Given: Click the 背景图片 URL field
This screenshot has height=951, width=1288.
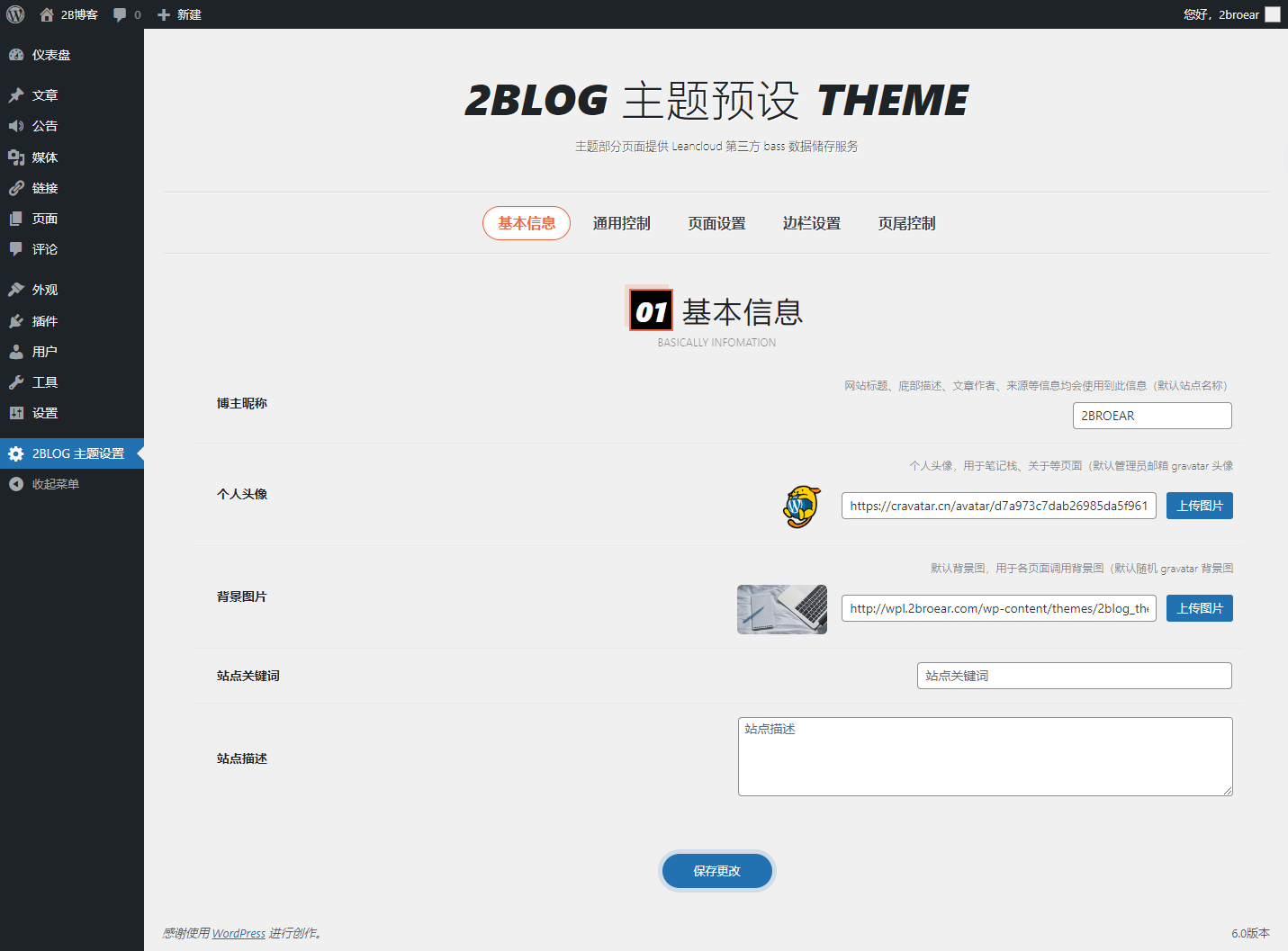Looking at the screenshot, I should (999, 608).
